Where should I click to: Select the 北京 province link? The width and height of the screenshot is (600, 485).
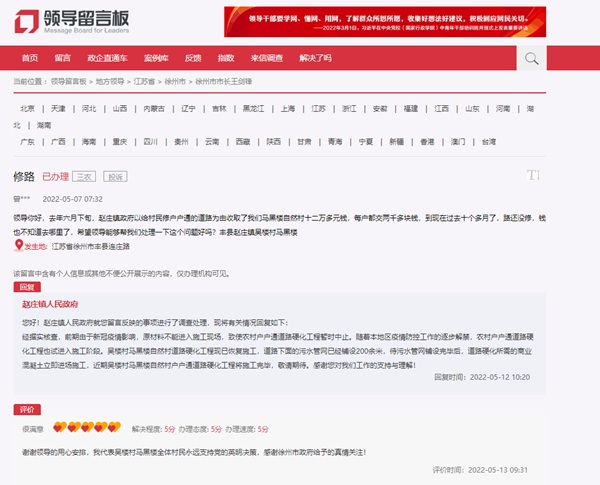tap(27, 108)
